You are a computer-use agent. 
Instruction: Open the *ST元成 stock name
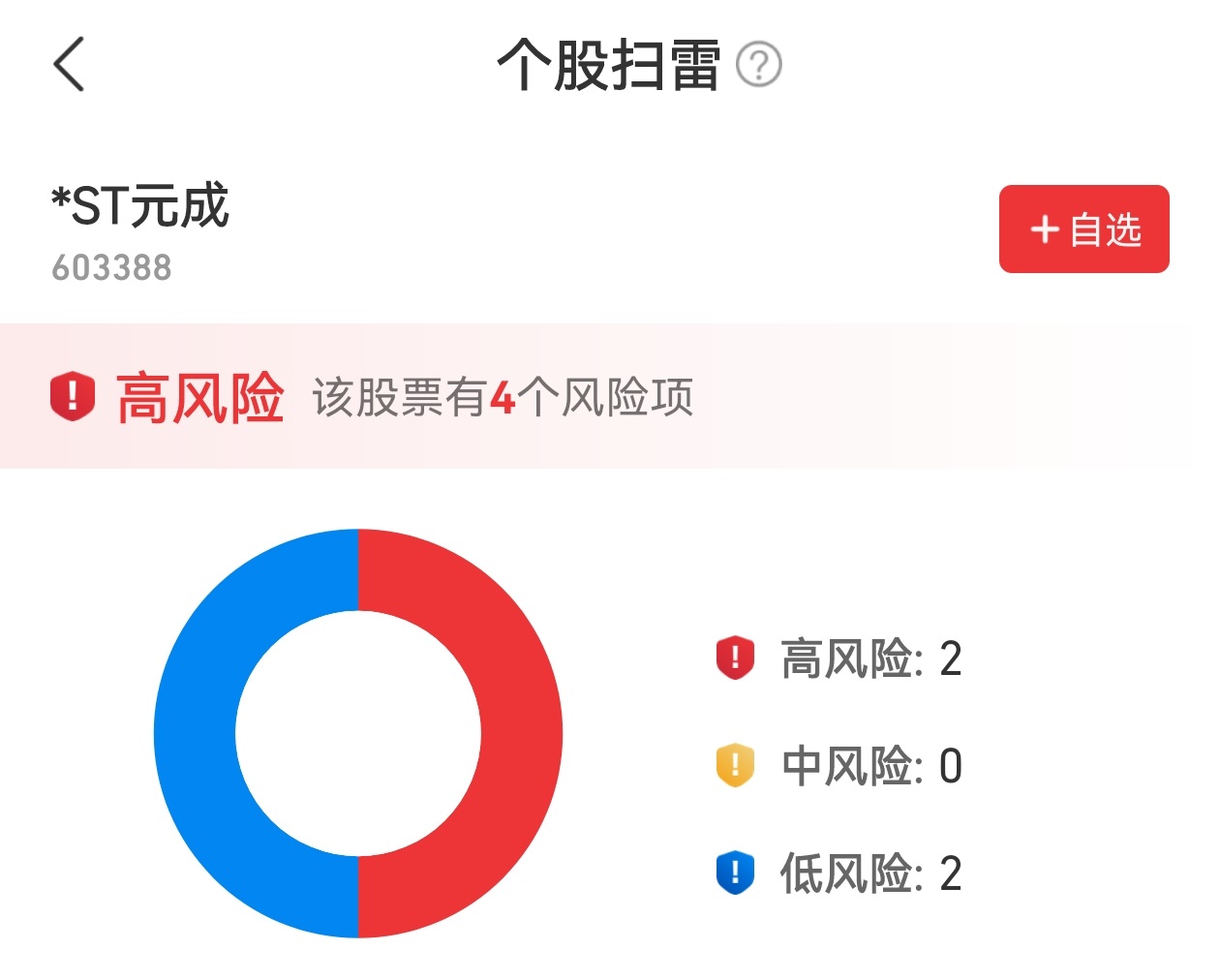[x=140, y=205]
